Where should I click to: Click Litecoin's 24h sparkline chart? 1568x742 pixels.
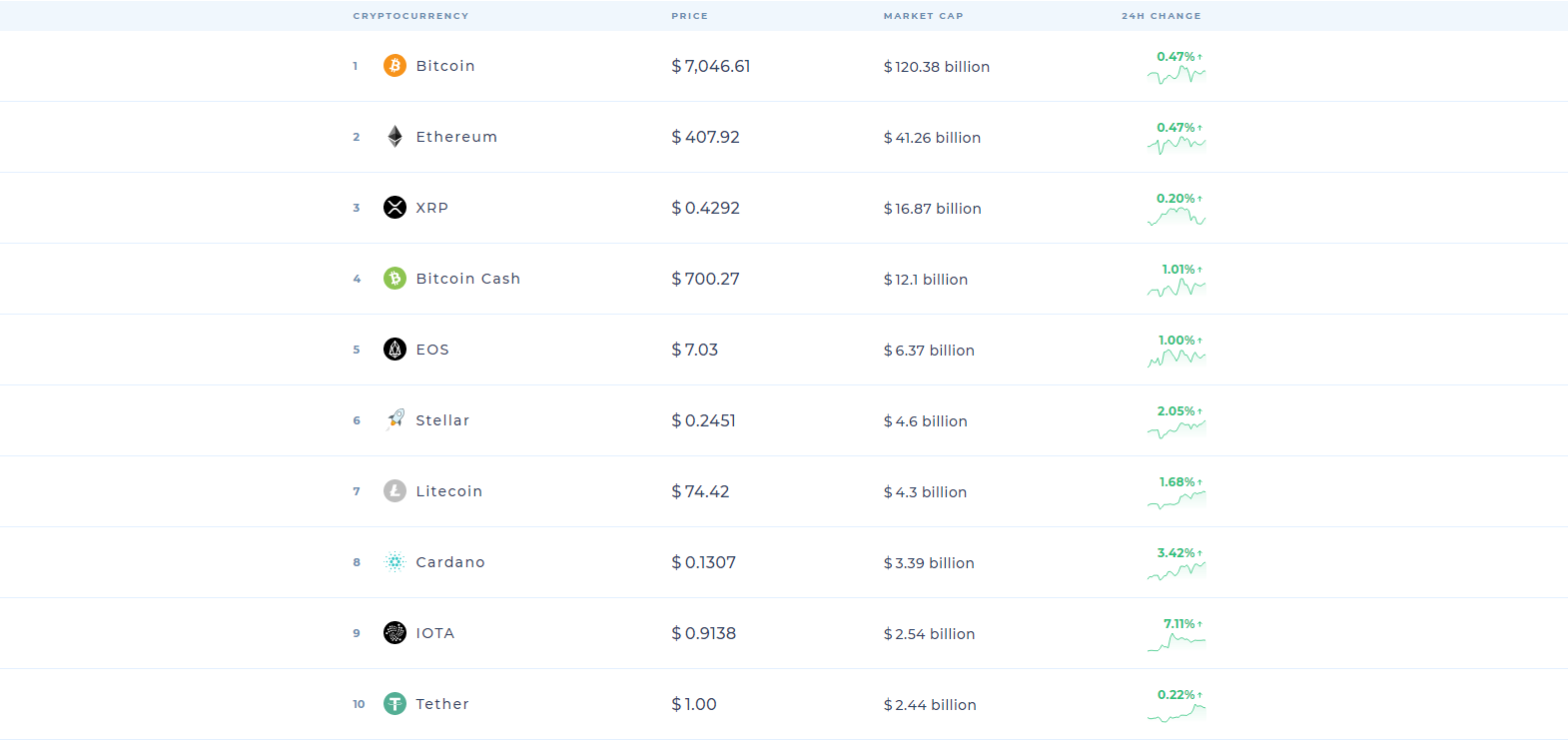[1176, 500]
